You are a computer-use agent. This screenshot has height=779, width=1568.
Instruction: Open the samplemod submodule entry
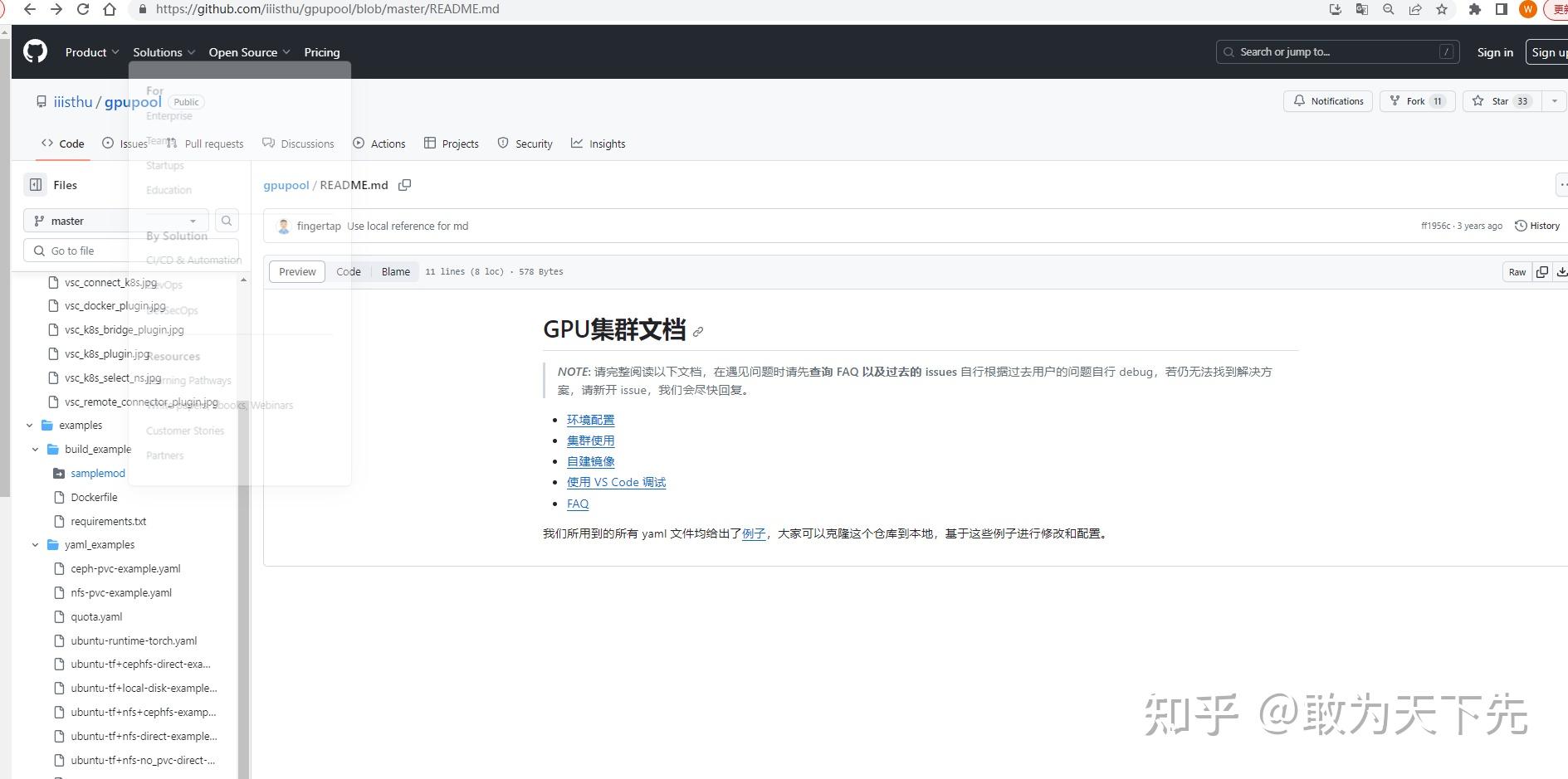click(x=98, y=474)
